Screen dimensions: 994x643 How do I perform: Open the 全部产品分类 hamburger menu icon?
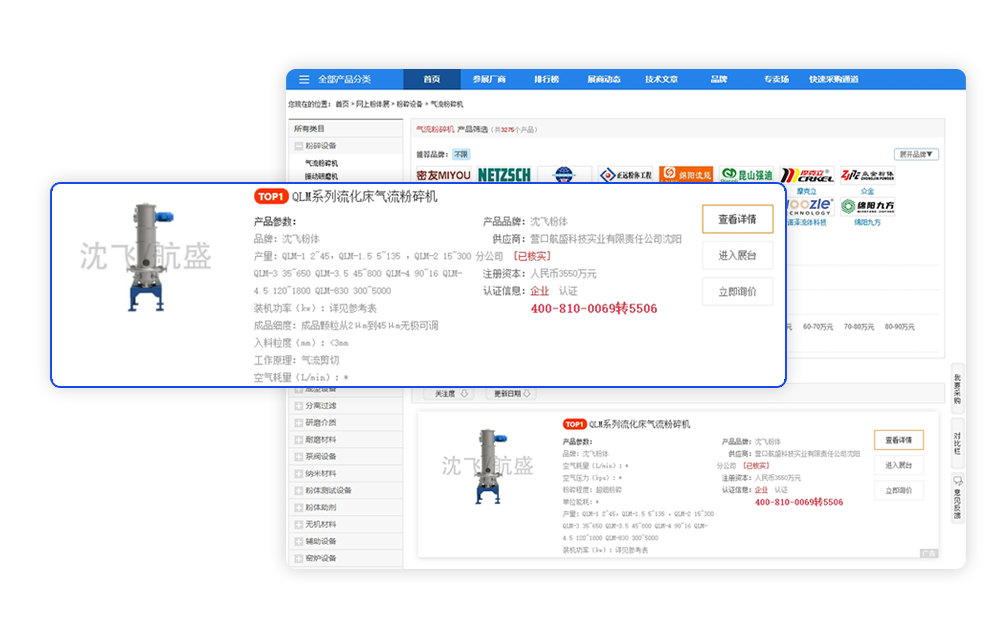pos(304,79)
